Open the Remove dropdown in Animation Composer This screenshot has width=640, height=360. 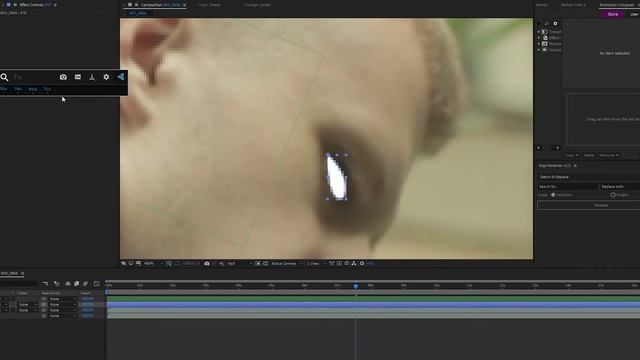[609, 156]
